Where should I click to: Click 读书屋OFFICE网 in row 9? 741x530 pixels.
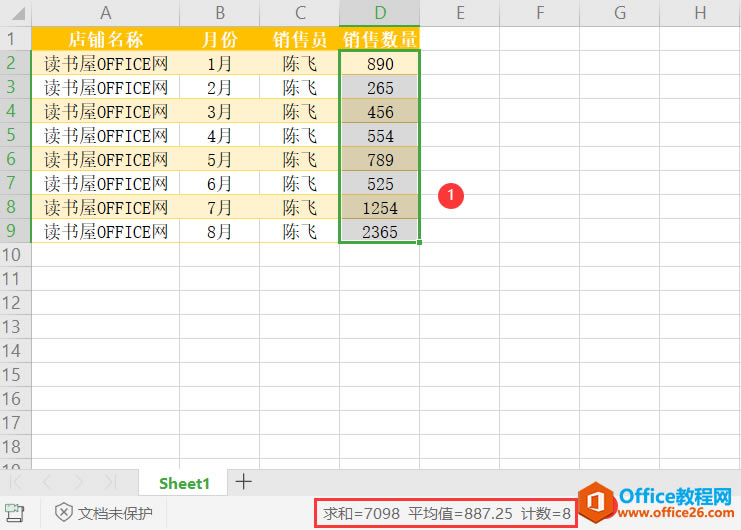105,231
